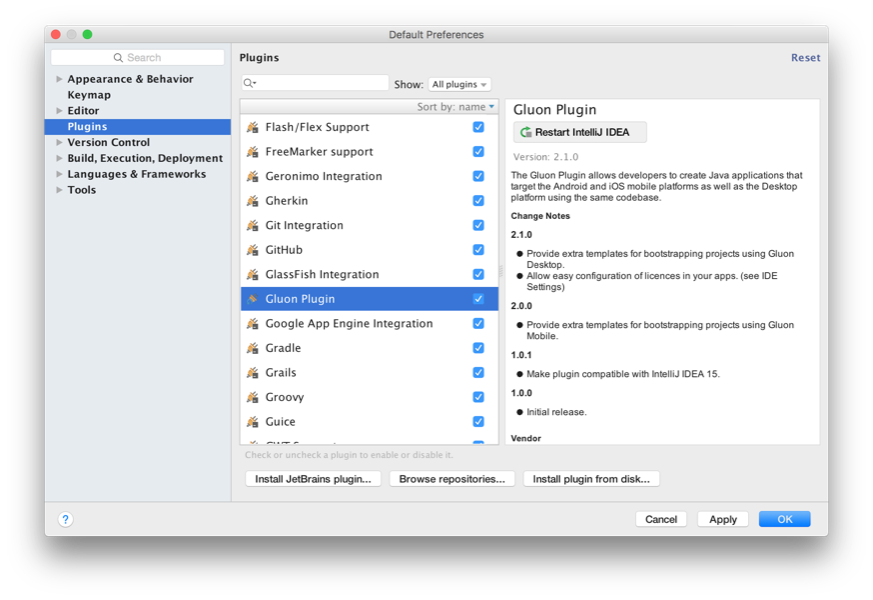The width and height of the screenshot is (873, 600).
Task: Click the Geronimo Integration plugin icon
Action: click(253, 176)
